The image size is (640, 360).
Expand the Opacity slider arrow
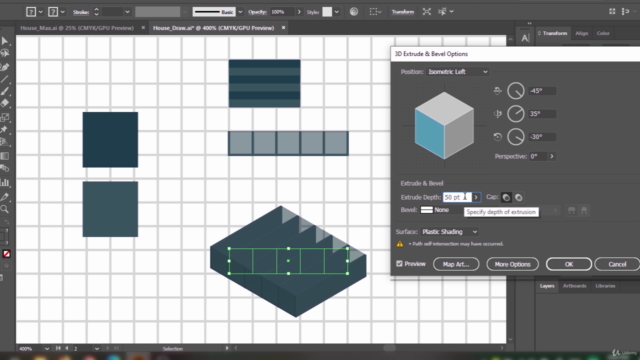point(299,12)
